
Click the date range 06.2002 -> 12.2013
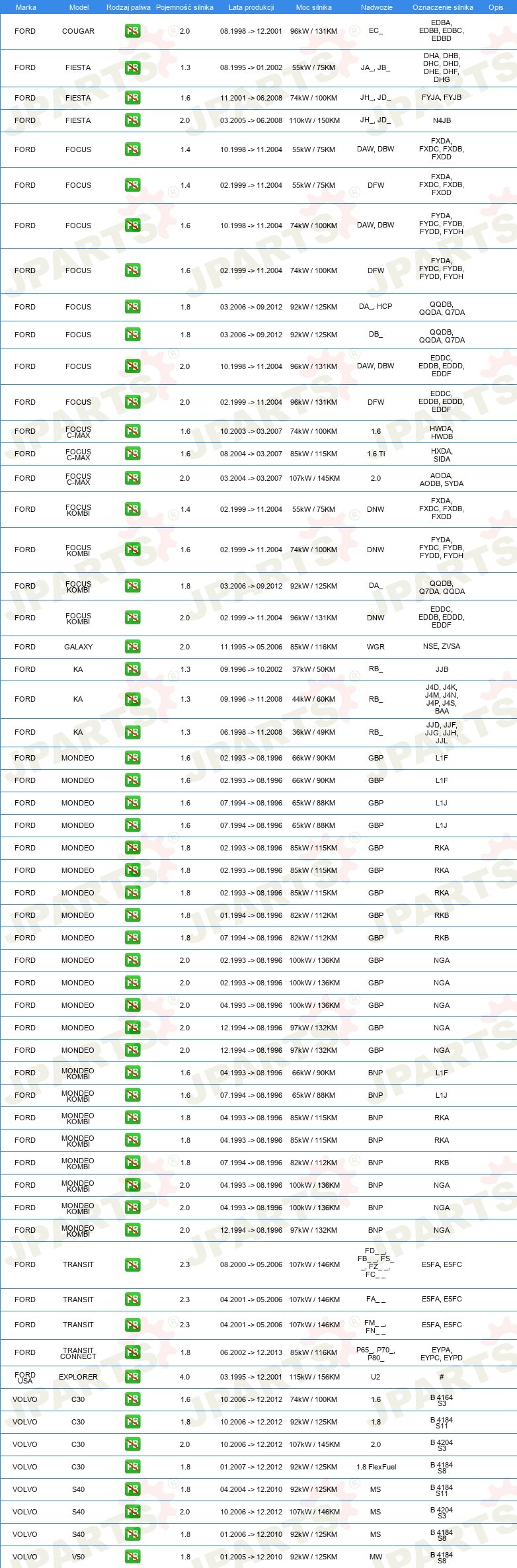pos(251,1352)
